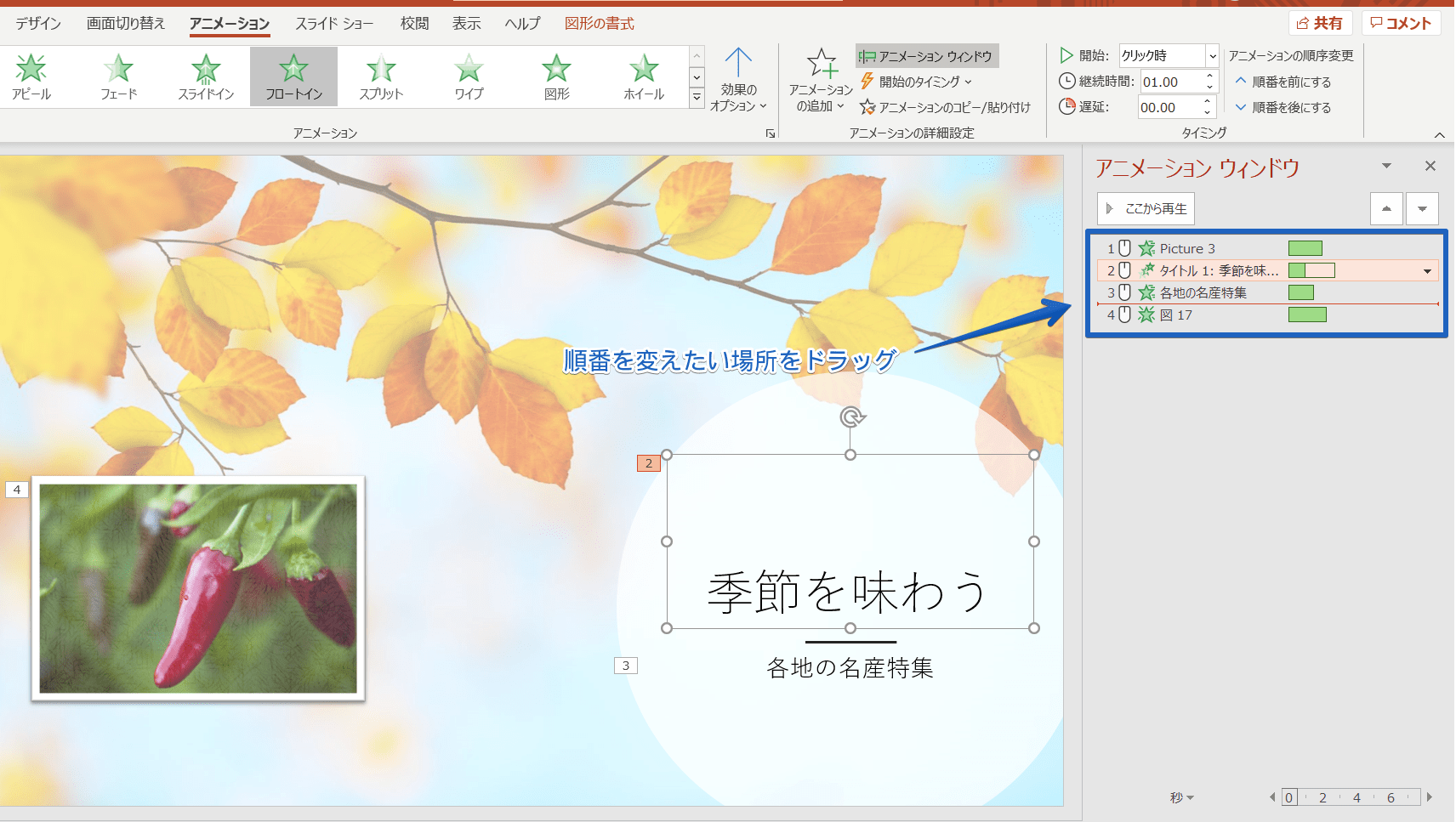Open animation group dialog launcher

771,133
